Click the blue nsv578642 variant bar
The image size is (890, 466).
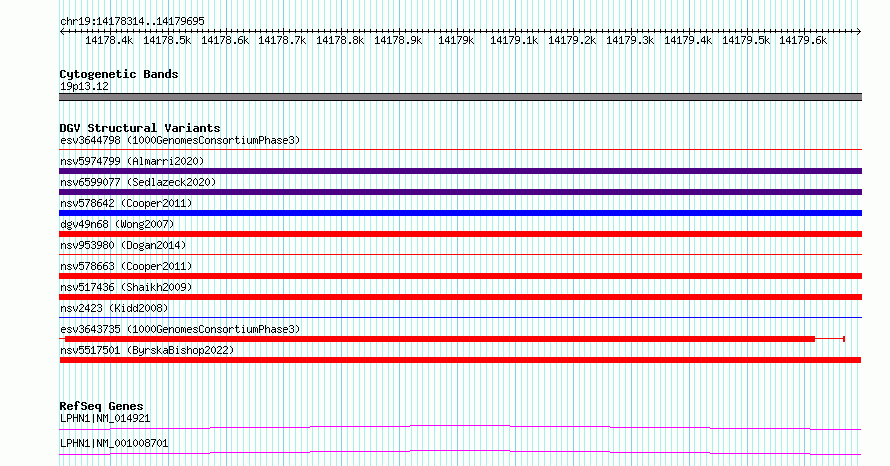click(460, 213)
